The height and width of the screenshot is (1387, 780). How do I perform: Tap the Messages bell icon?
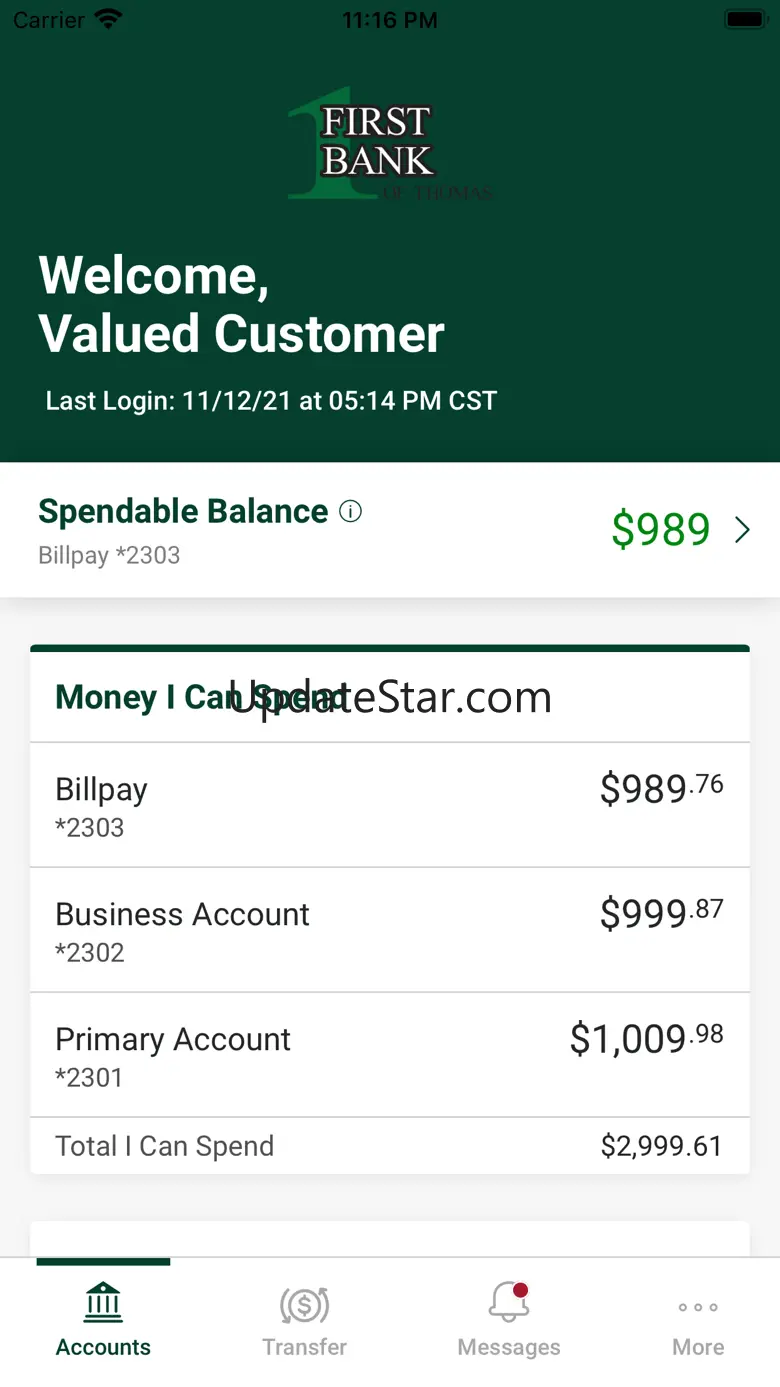click(509, 1302)
